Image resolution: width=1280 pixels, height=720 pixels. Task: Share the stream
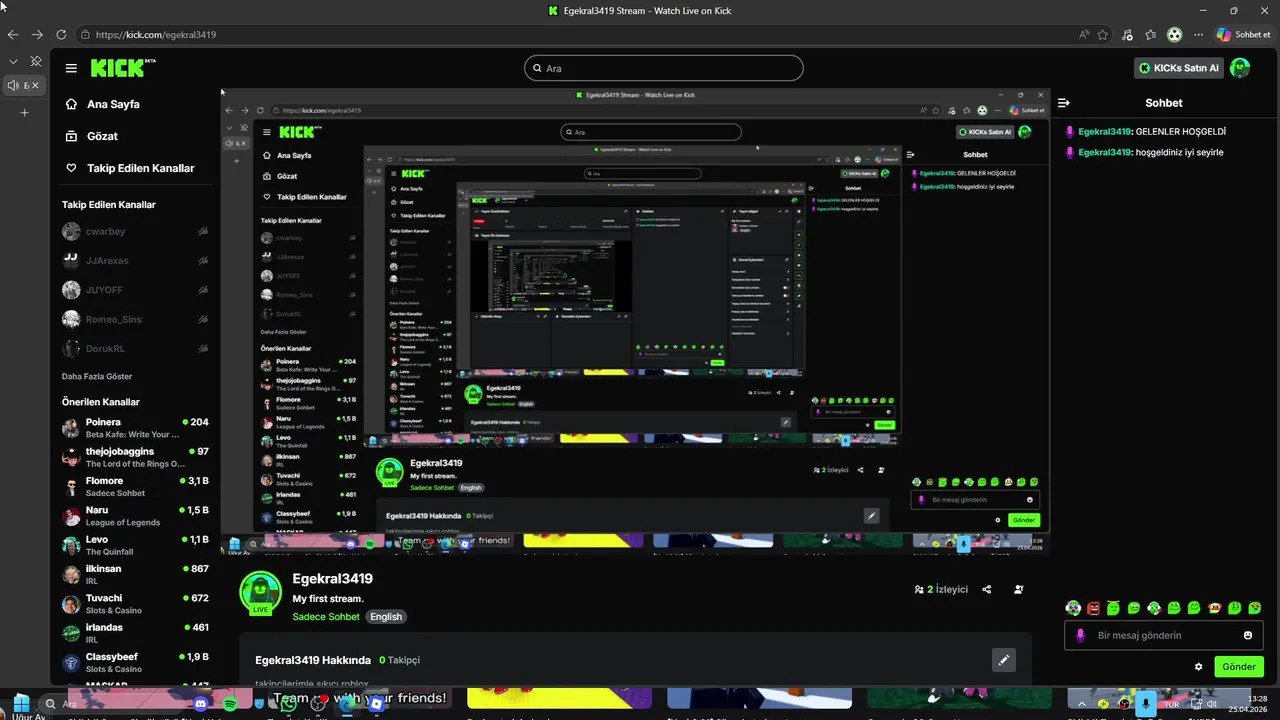coord(987,590)
